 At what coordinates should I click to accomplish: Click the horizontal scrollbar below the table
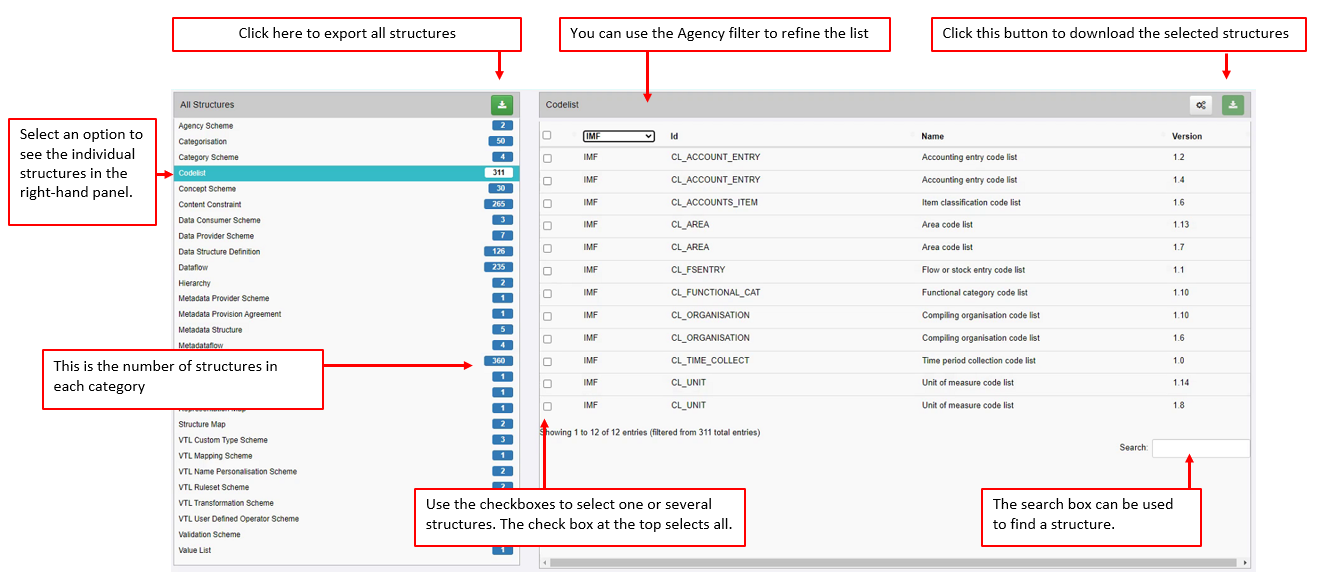890,563
